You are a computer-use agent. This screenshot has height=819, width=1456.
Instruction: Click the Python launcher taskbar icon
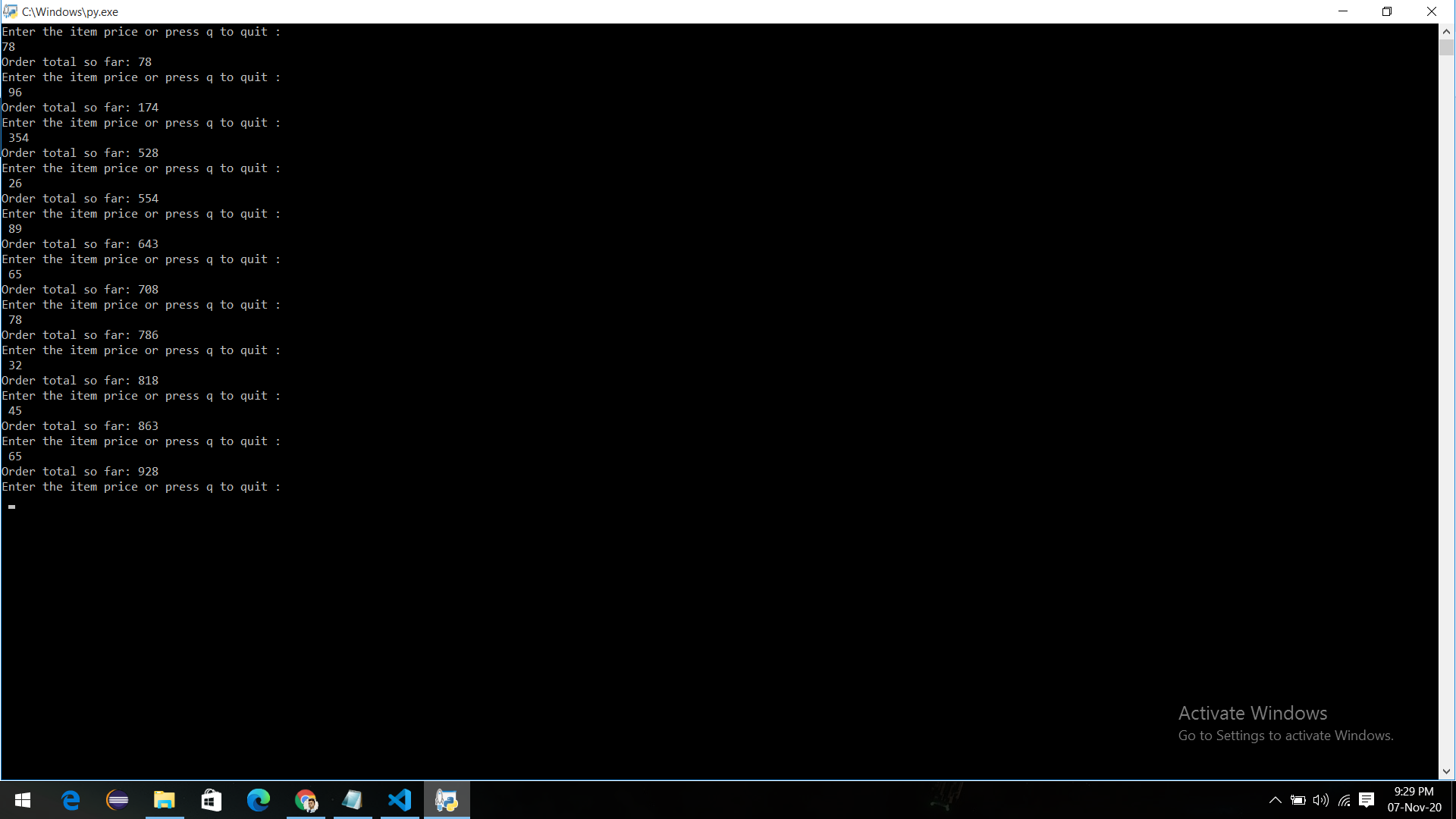click(x=447, y=800)
